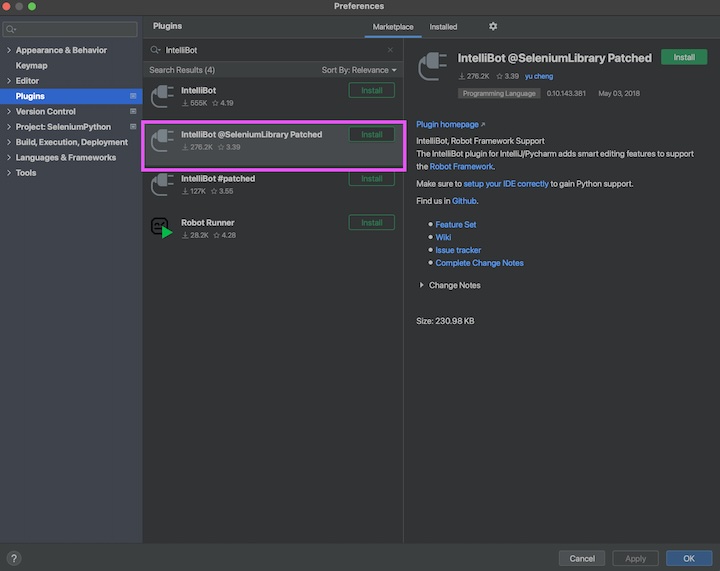Expand Appearance & Behavior settings

(9, 51)
